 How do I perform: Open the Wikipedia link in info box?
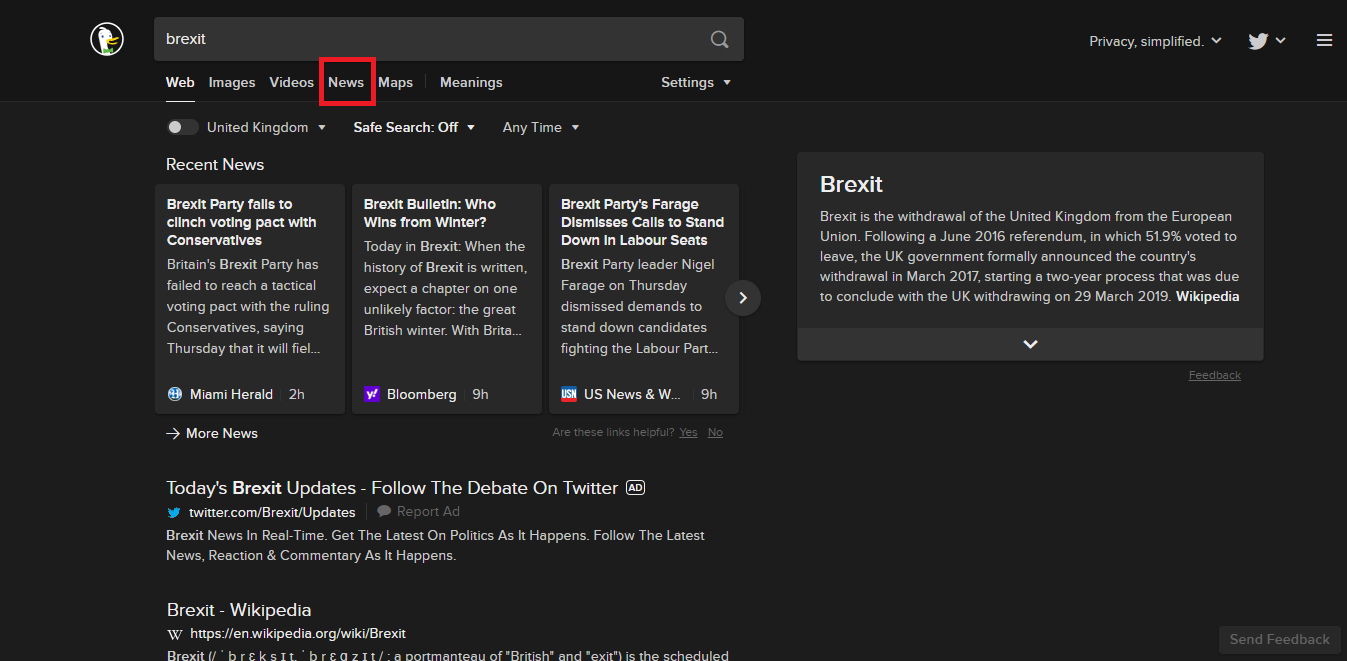tap(1207, 296)
